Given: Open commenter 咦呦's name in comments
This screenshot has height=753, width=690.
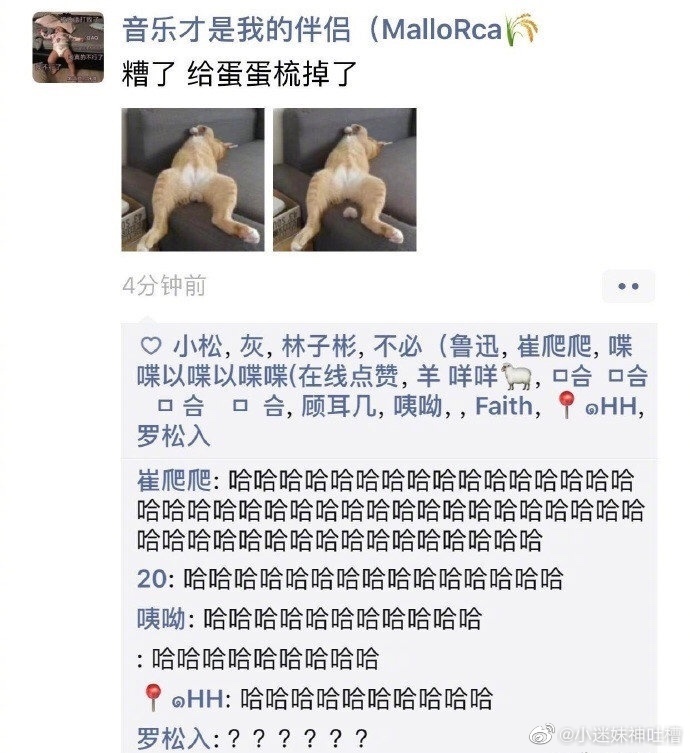Looking at the screenshot, I should click(161, 619).
